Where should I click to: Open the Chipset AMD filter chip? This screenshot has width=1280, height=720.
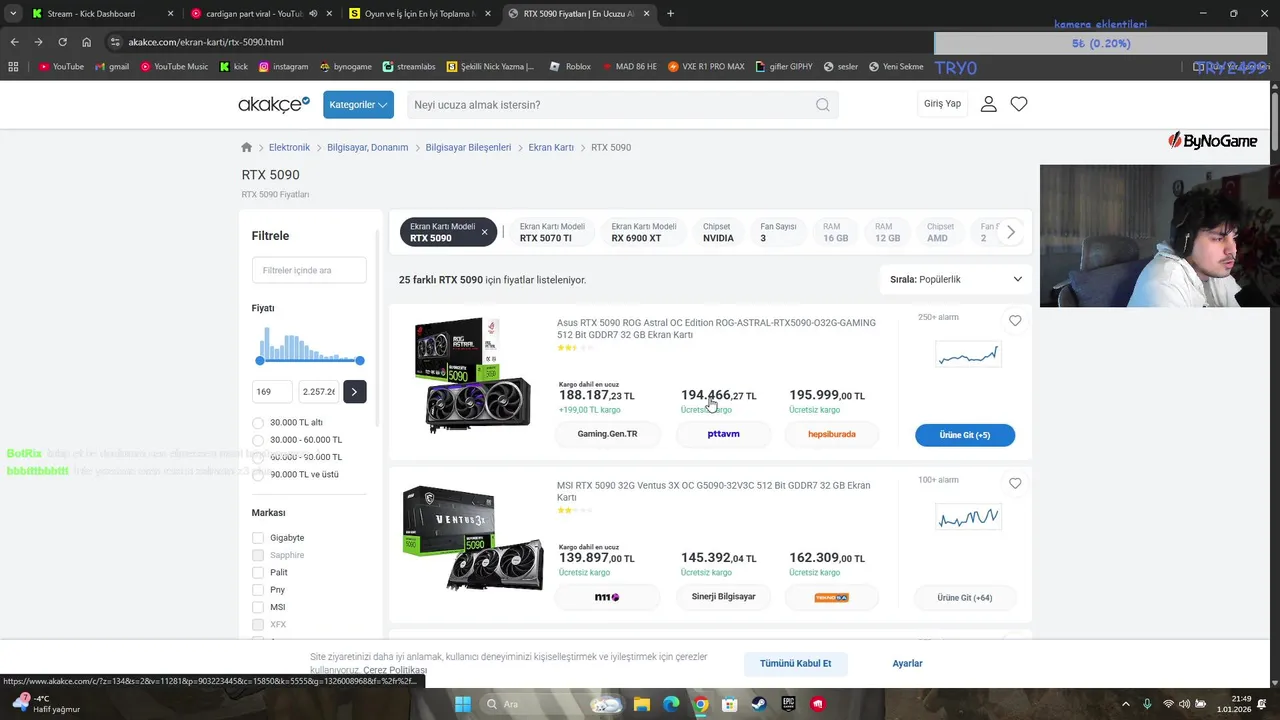tap(940, 232)
